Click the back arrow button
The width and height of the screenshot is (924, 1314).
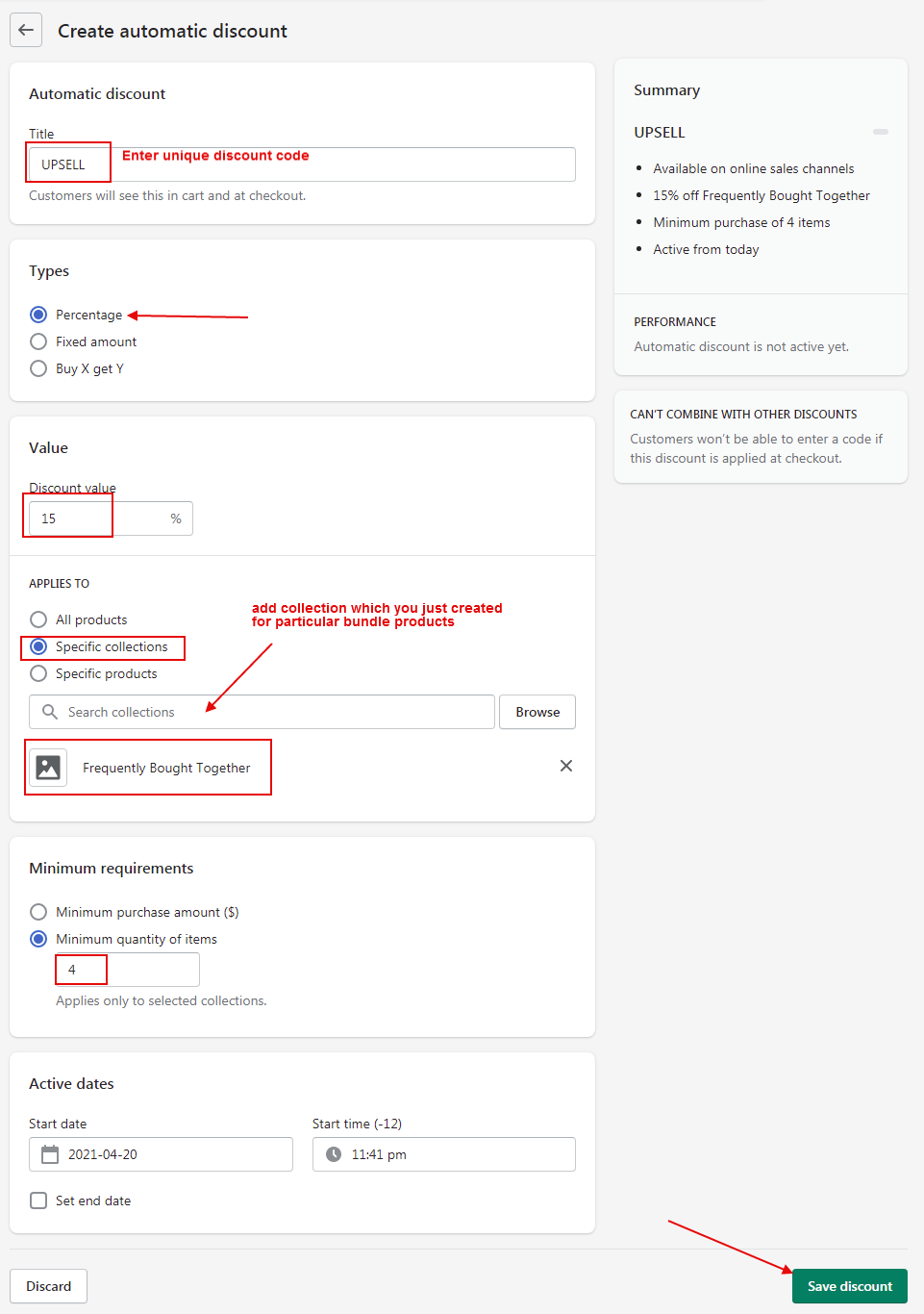coord(26,31)
